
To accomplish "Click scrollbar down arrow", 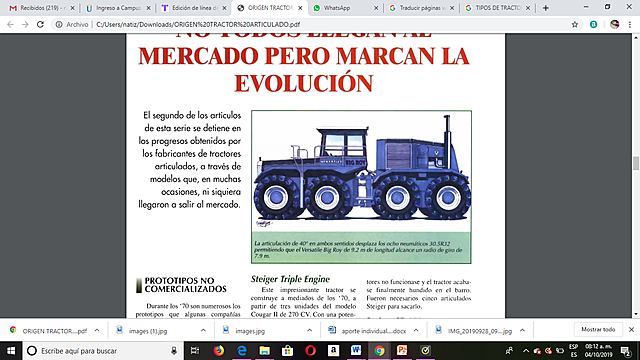I will coord(636,314).
